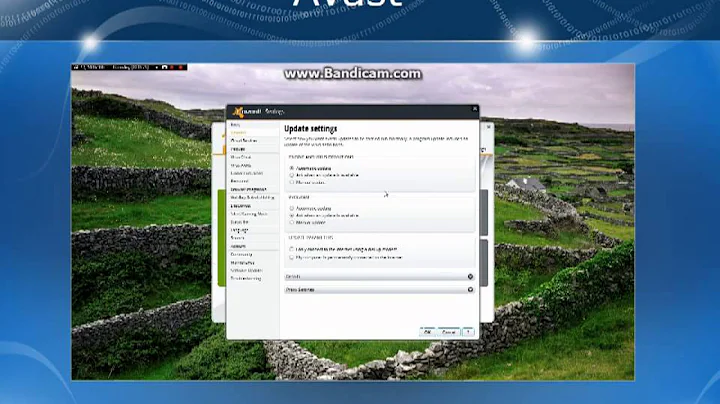Confirm settings with the OK button
This screenshot has height=404, width=720.
click(427, 332)
